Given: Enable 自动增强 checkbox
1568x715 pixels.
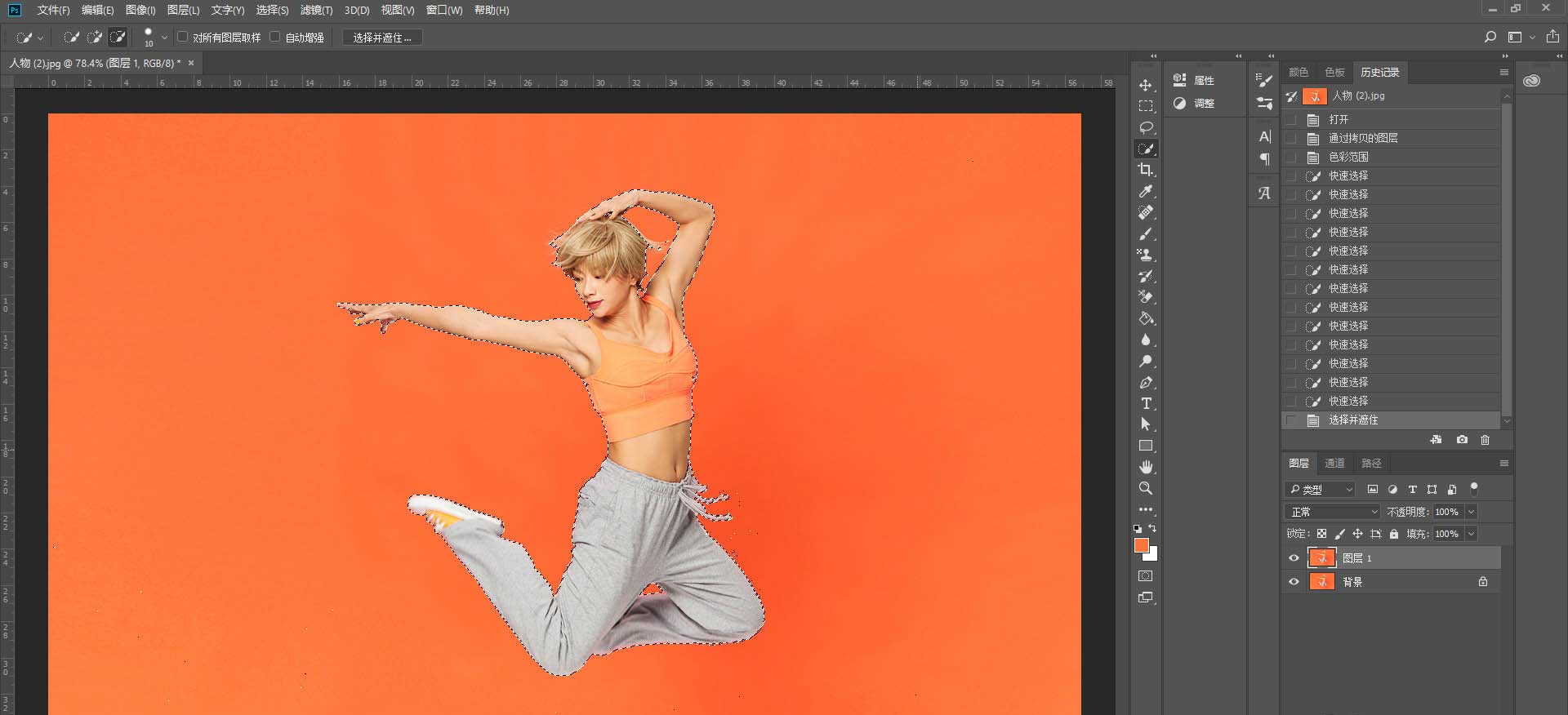Looking at the screenshot, I should (275, 37).
